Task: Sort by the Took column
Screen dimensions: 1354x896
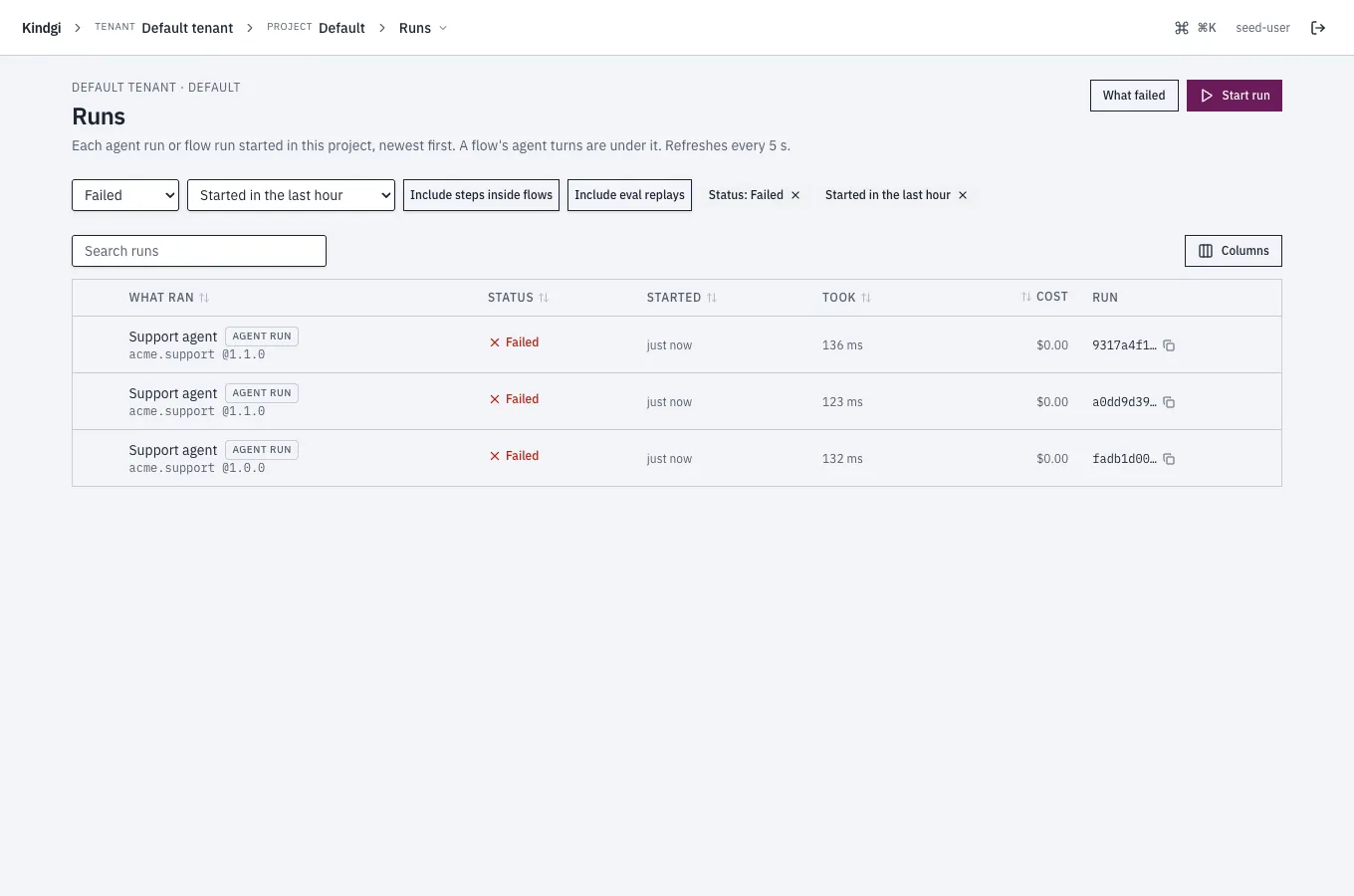Action: pyautogui.click(x=846, y=298)
